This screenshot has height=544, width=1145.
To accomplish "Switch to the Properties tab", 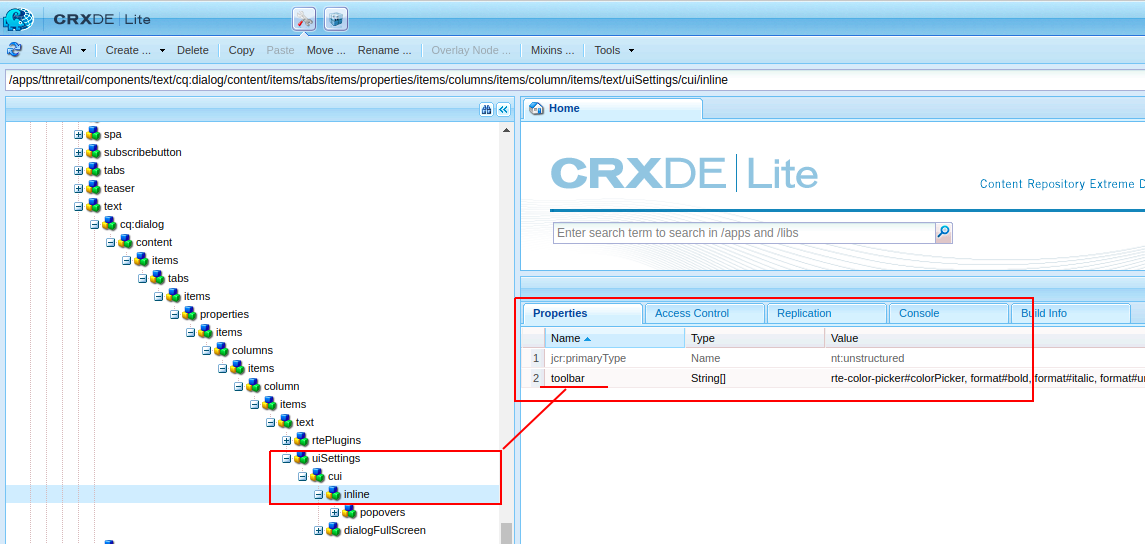I will coord(582,313).
